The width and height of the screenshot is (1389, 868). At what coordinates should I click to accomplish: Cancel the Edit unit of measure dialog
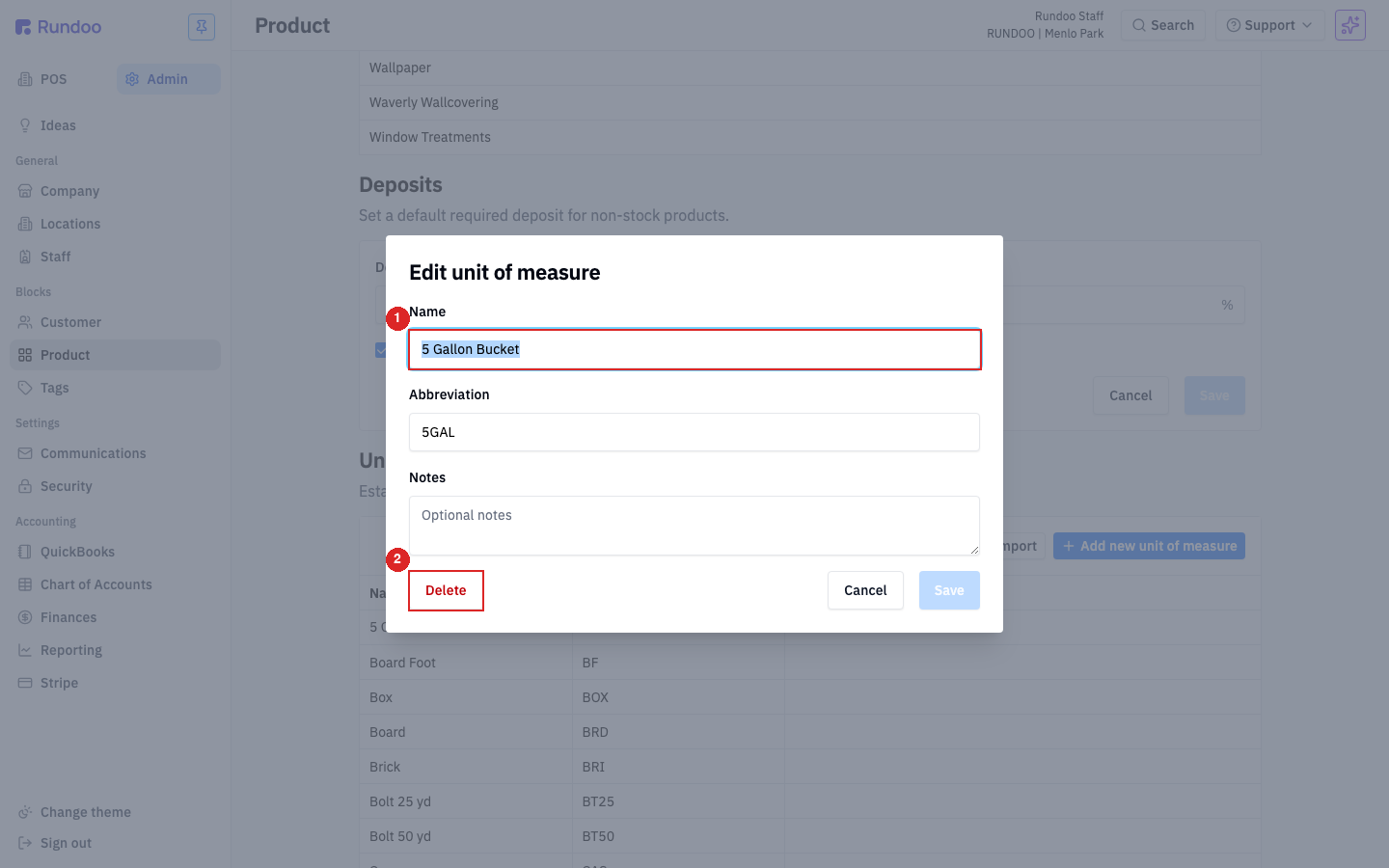coord(865,590)
